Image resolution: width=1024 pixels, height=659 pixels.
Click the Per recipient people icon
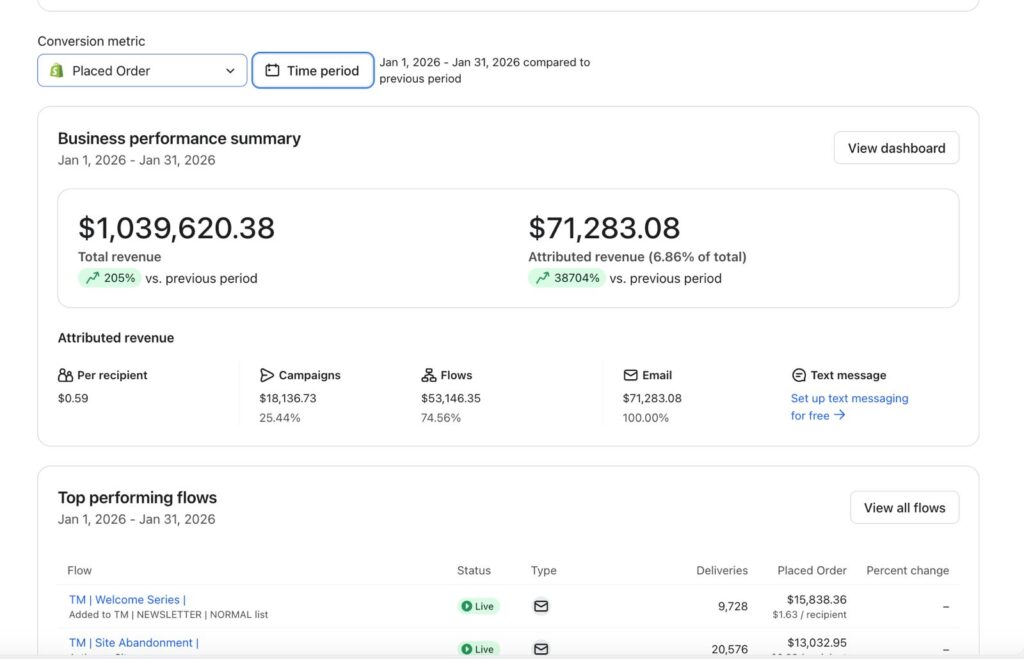click(66, 375)
